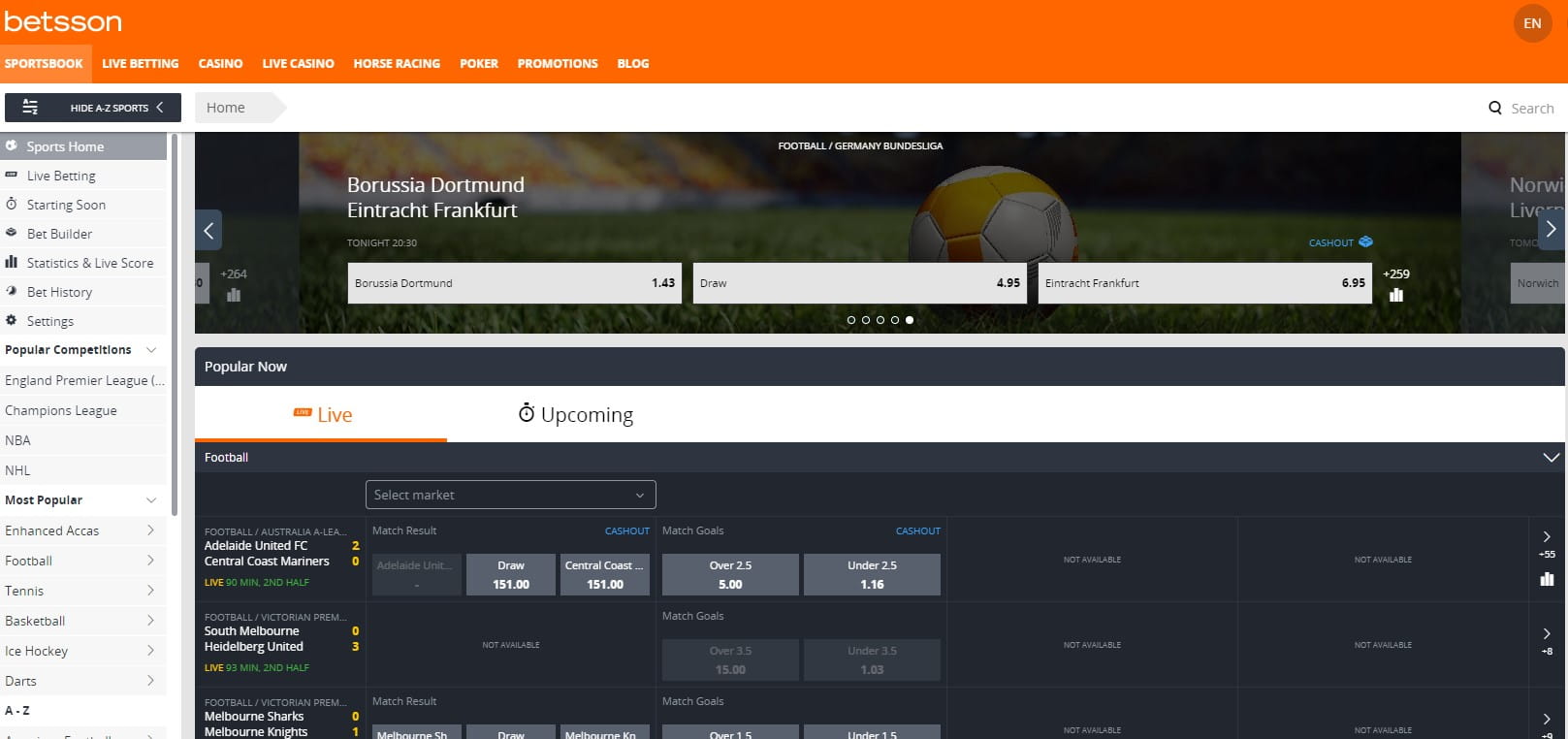
Task: Click the Bet History sidebar icon
Action: pos(12,291)
